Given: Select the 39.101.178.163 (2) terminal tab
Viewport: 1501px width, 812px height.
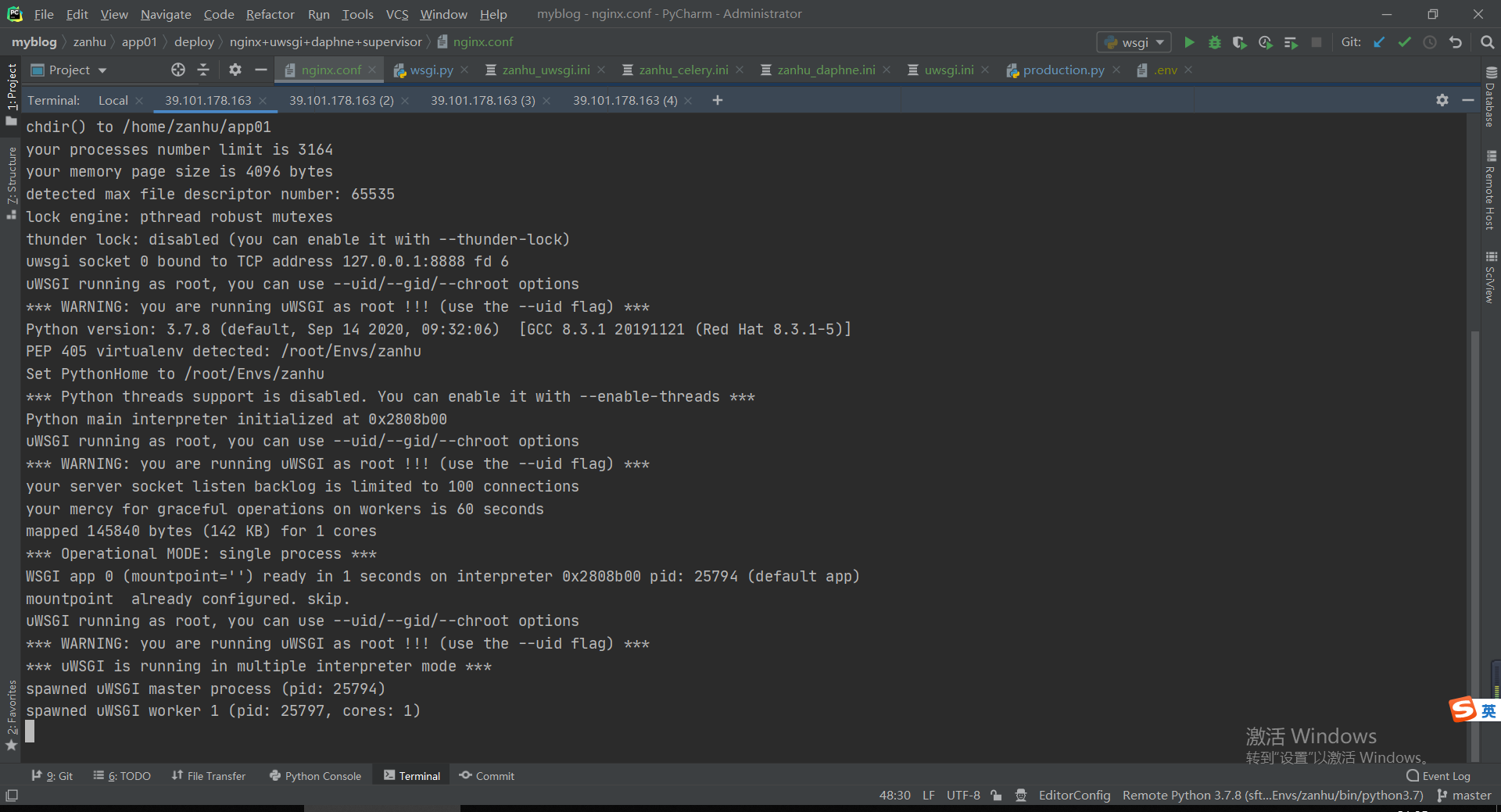Looking at the screenshot, I should [x=342, y=100].
